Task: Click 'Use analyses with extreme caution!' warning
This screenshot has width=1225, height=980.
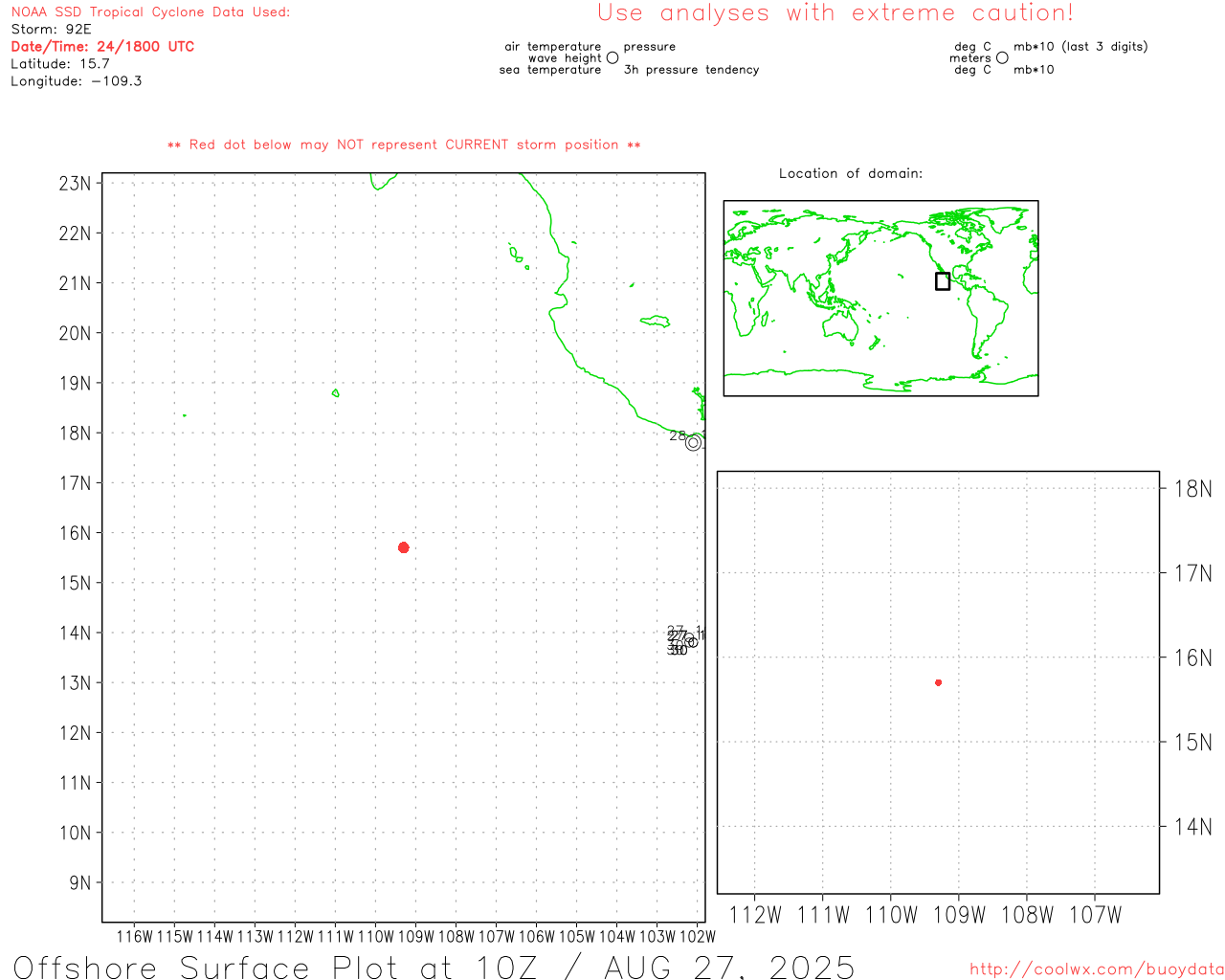Action: coord(835,12)
